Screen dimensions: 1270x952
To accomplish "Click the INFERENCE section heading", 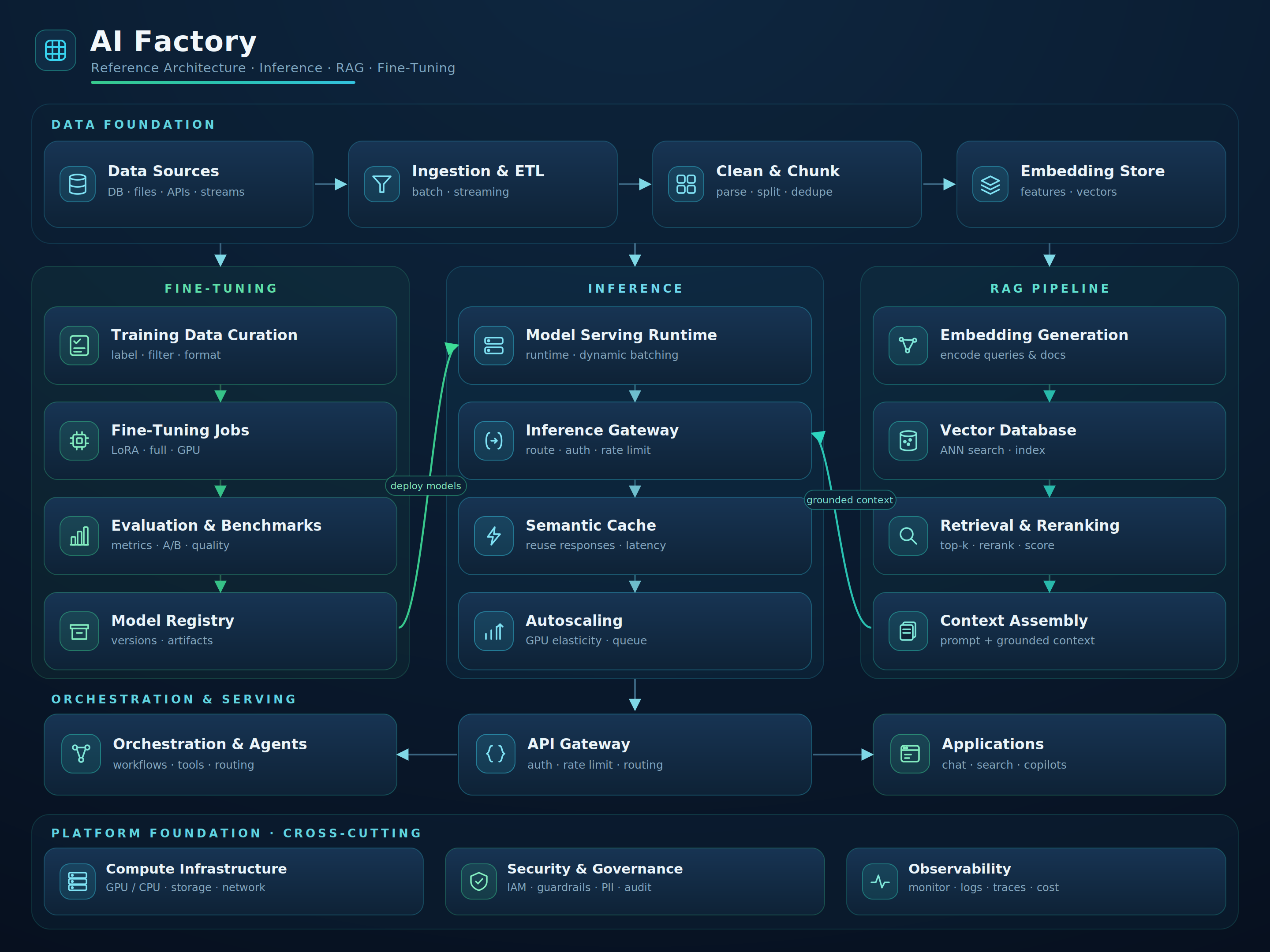I will [635, 289].
